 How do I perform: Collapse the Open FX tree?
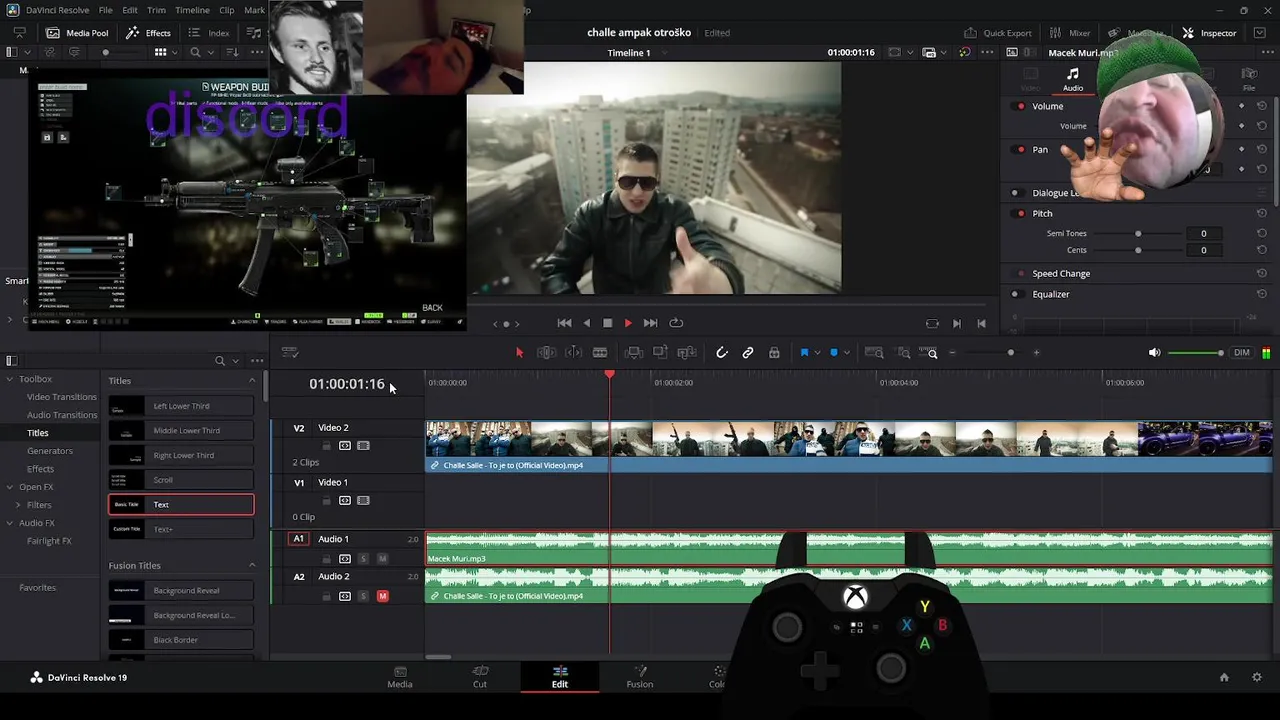coord(10,487)
